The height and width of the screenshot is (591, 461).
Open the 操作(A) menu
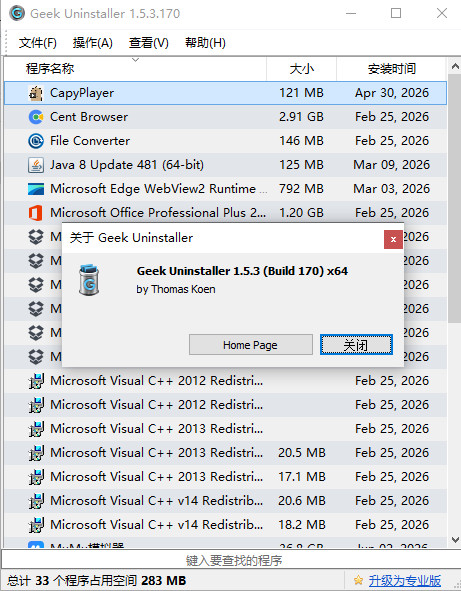tap(93, 43)
